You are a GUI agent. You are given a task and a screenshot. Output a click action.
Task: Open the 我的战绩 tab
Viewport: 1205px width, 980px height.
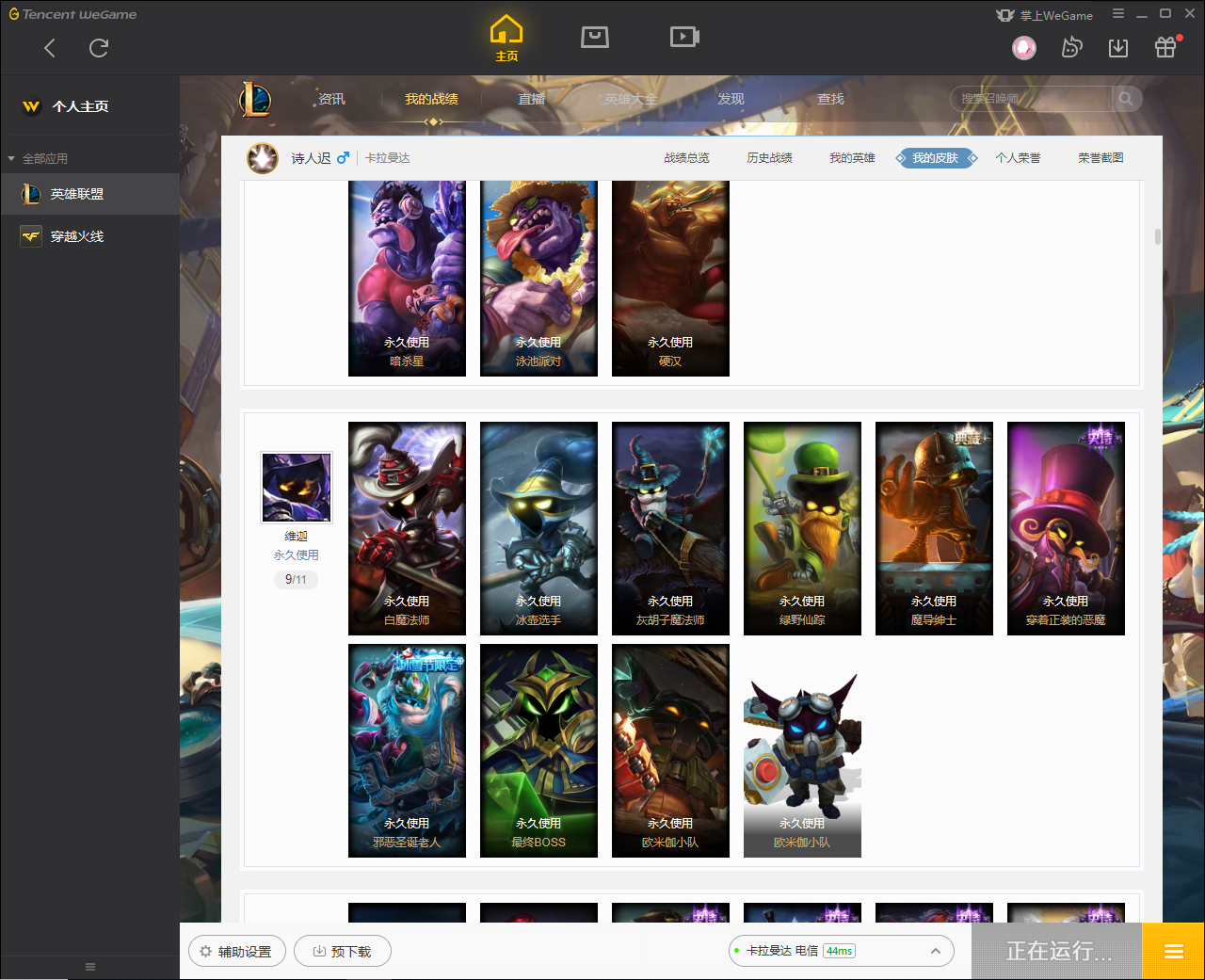click(x=431, y=99)
